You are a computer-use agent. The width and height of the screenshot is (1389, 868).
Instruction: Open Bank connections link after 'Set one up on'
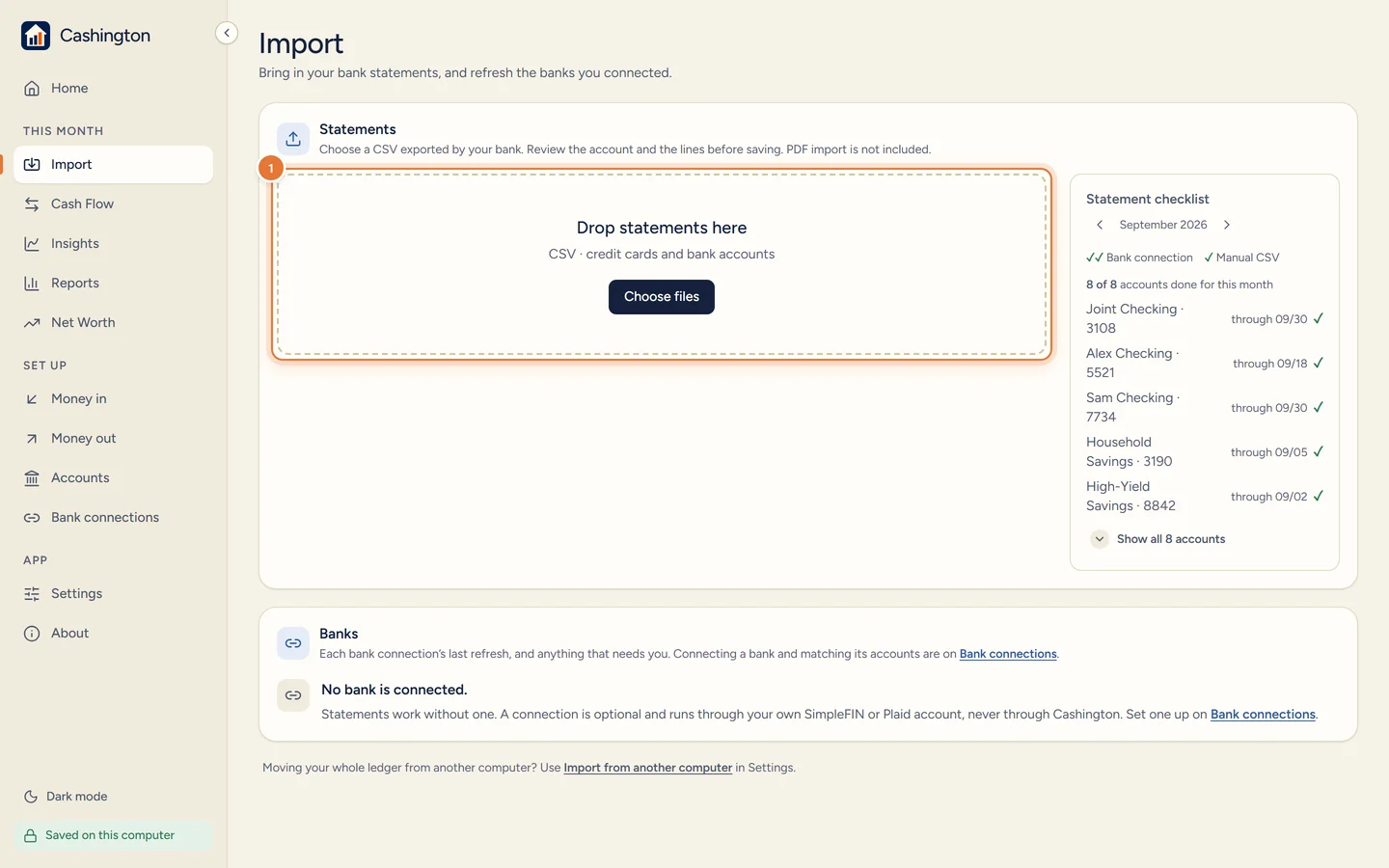(1263, 715)
